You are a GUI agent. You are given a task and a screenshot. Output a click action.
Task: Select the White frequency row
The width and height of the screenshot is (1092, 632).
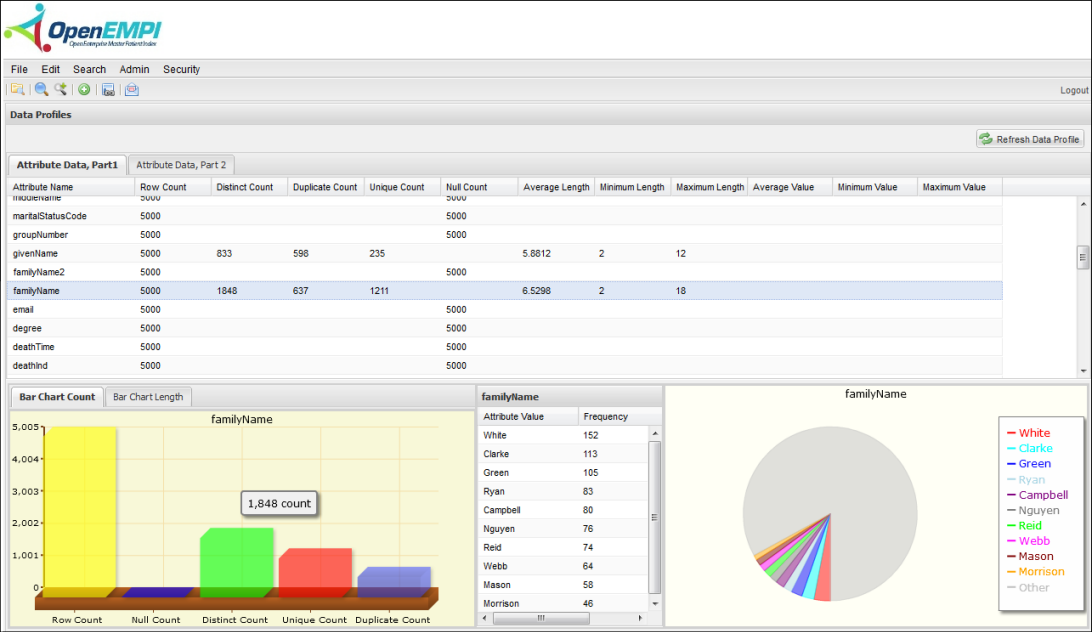click(x=563, y=436)
